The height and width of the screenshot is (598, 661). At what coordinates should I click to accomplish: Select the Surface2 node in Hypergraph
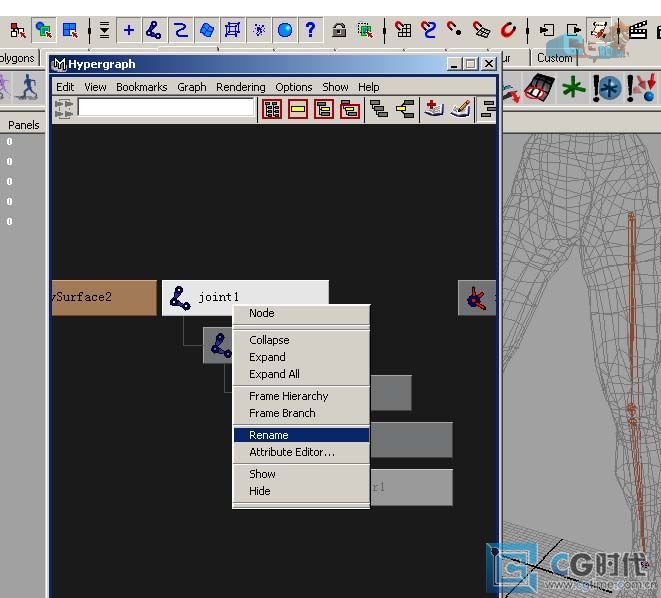click(x=104, y=298)
